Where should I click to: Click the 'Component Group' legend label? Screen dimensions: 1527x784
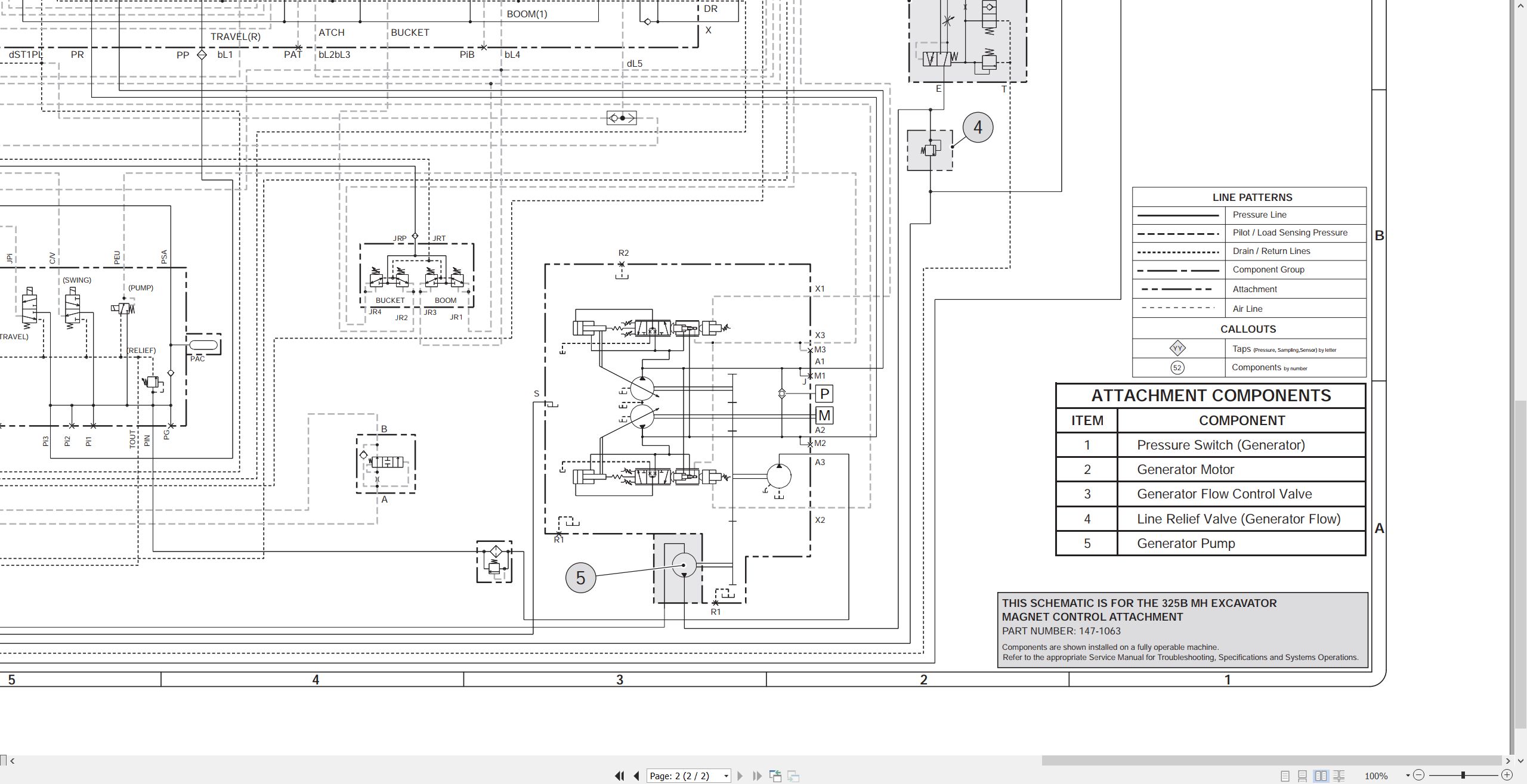[1268, 269]
